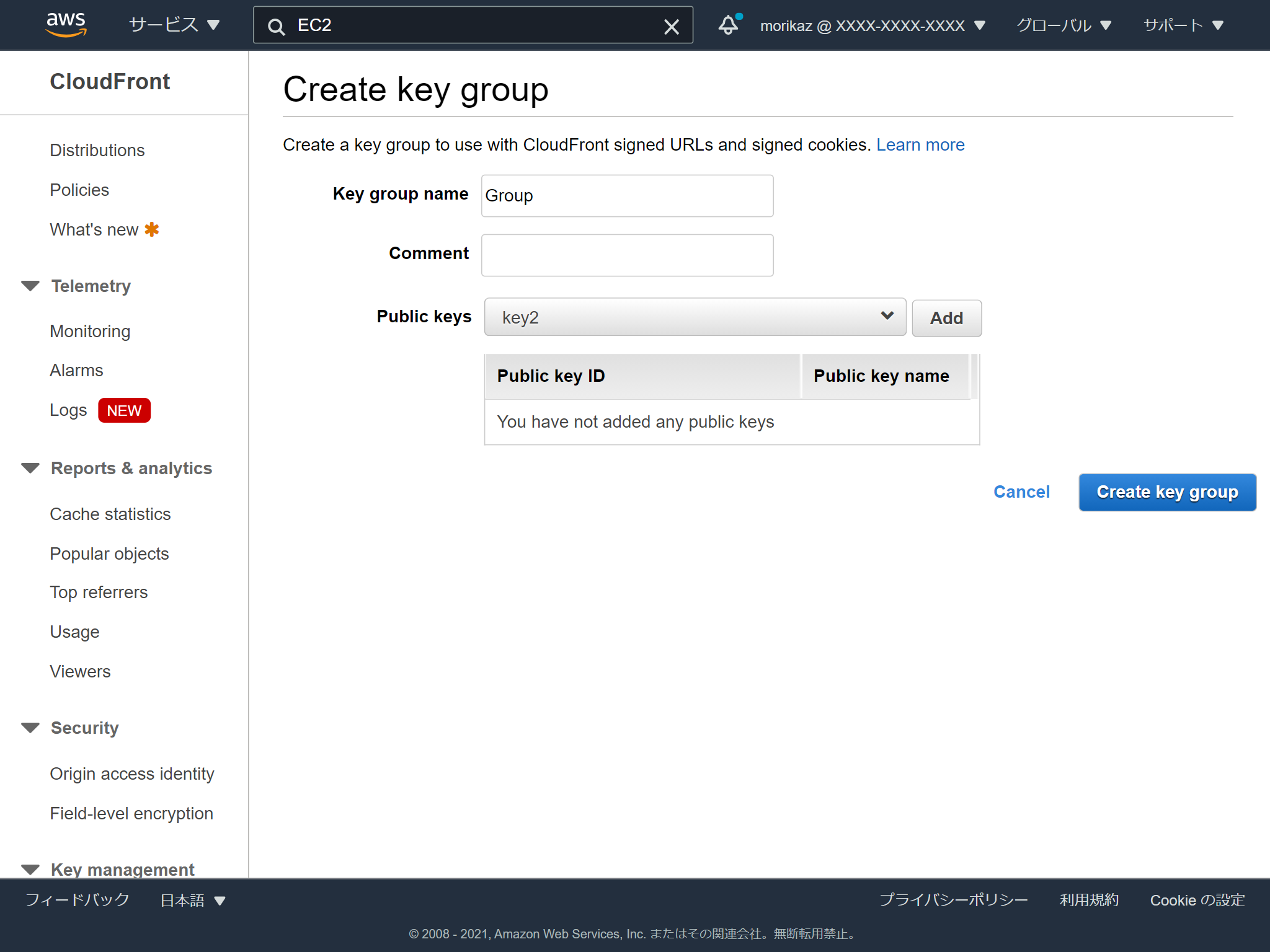This screenshot has width=1270, height=952.
Task: Focus the Comment input field
Action: click(627, 255)
